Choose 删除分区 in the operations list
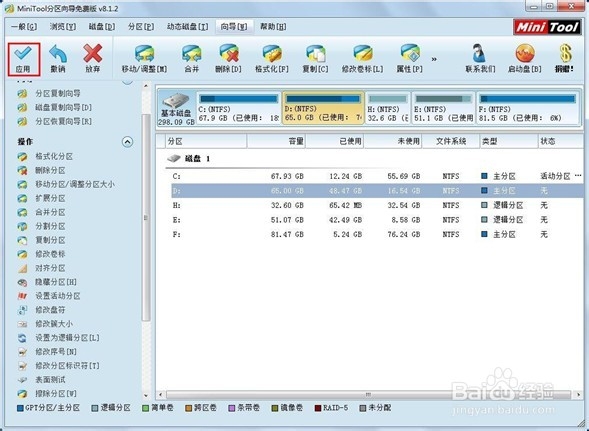Screen dimensions: 589x431 (x=50, y=170)
